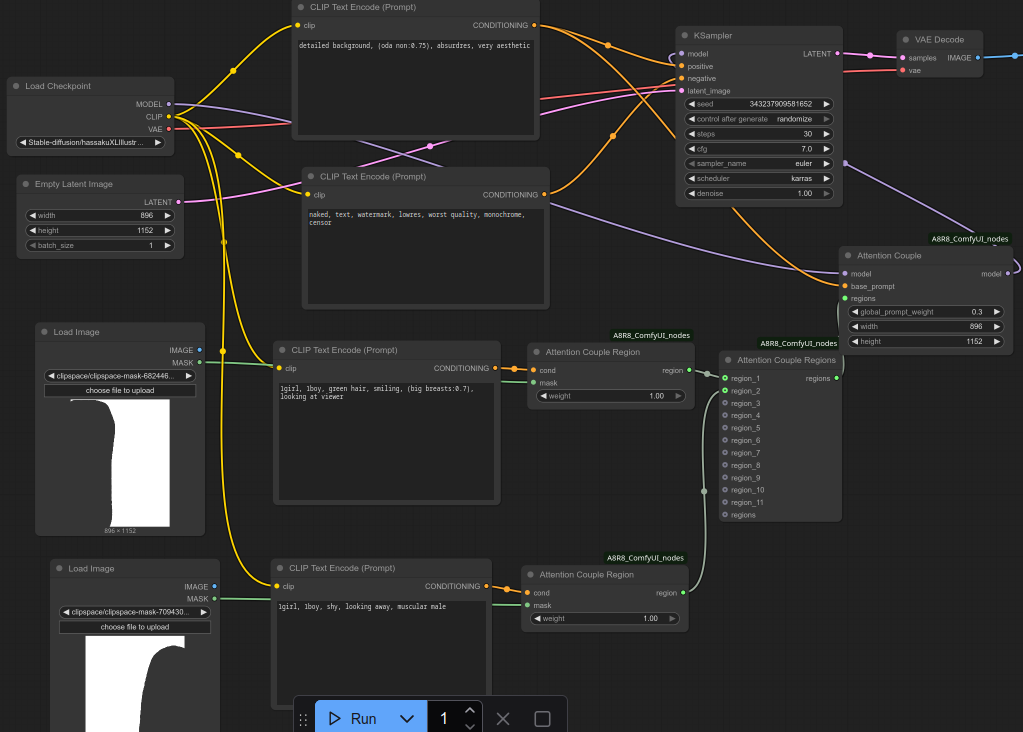Increase the steps value in KSampler
Image resolution: width=1023 pixels, height=732 pixels.
827,134
